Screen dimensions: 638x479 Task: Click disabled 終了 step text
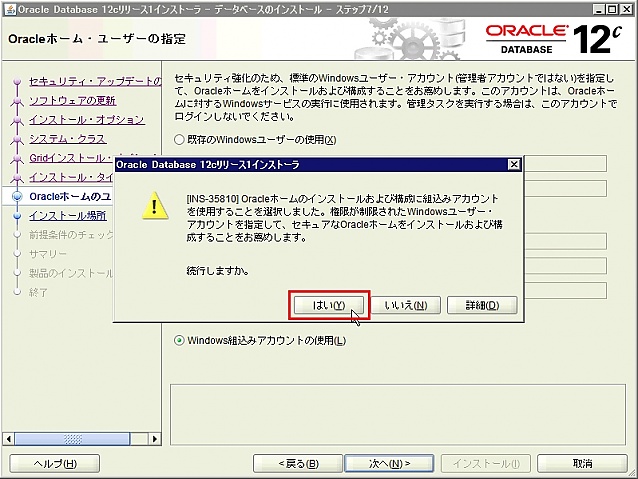coord(38,292)
